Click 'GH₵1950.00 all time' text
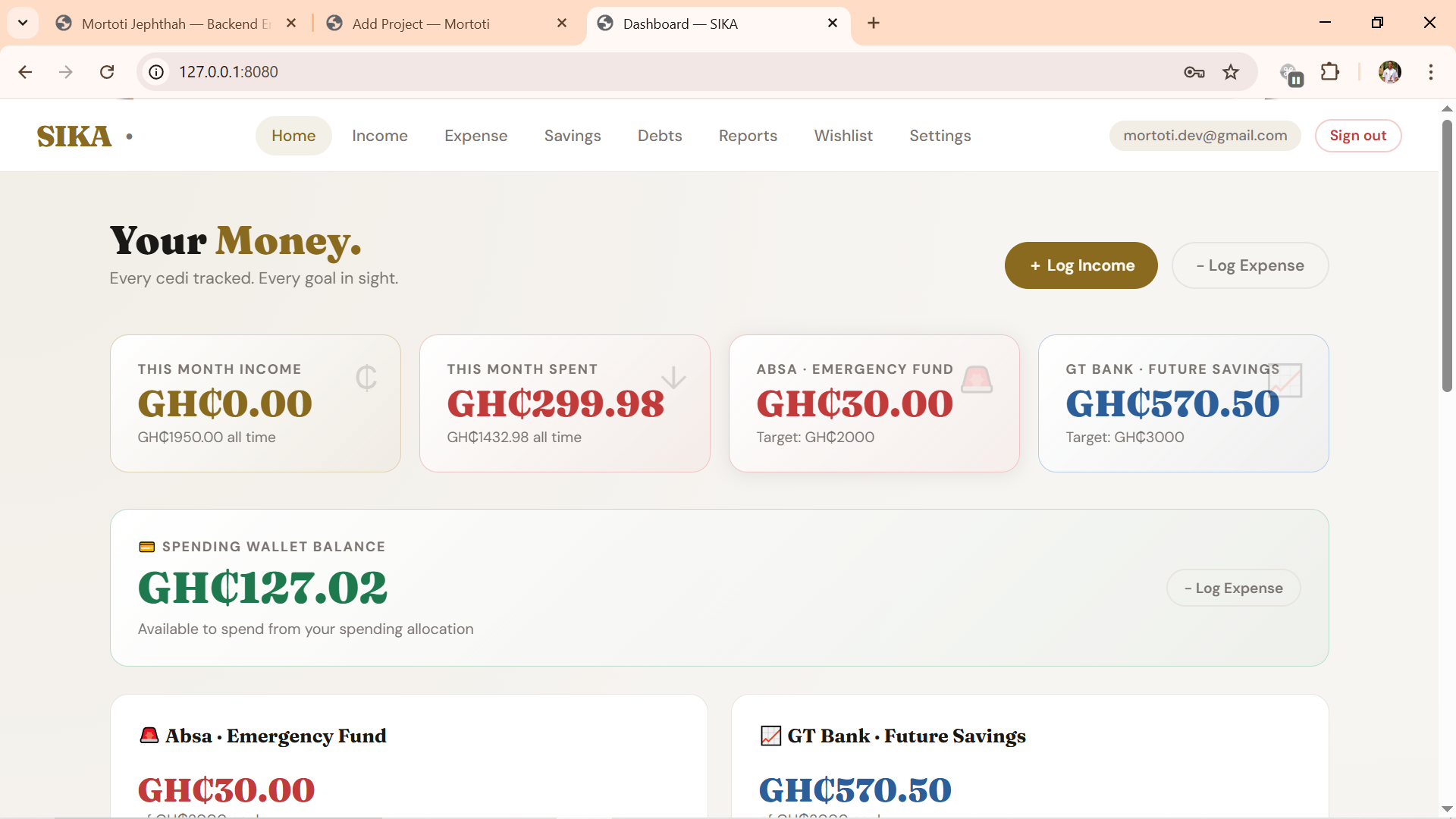This screenshot has height=819, width=1456. [x=206, y=438]
